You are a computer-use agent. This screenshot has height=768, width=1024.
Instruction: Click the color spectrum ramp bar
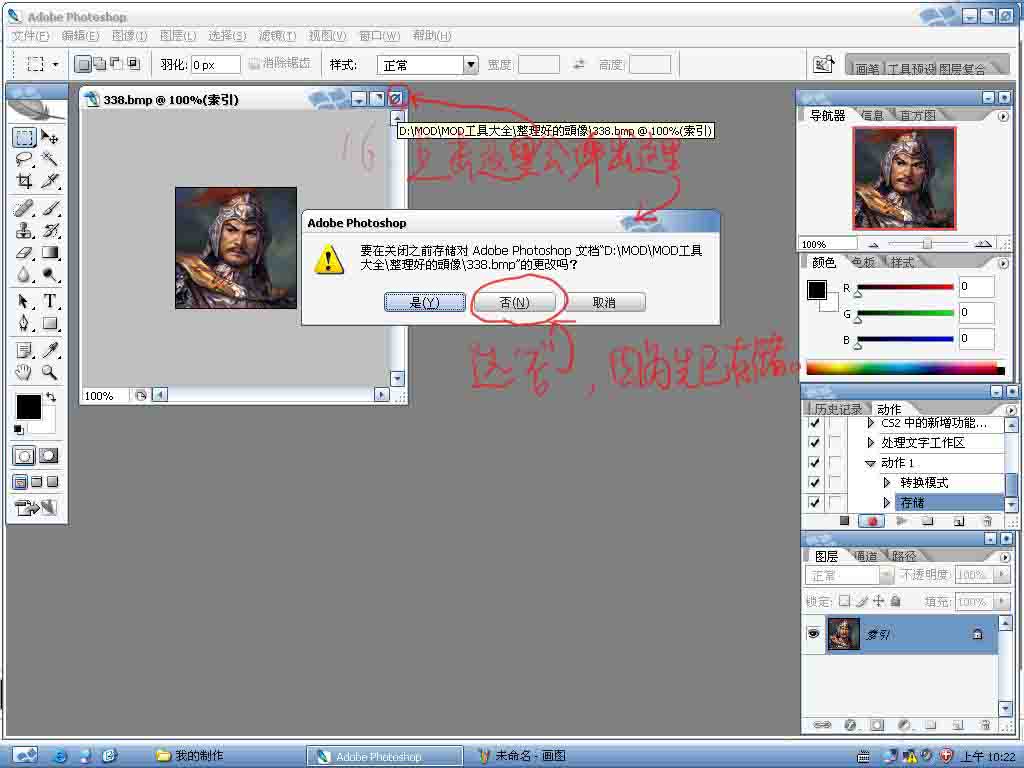pos(906,369)
